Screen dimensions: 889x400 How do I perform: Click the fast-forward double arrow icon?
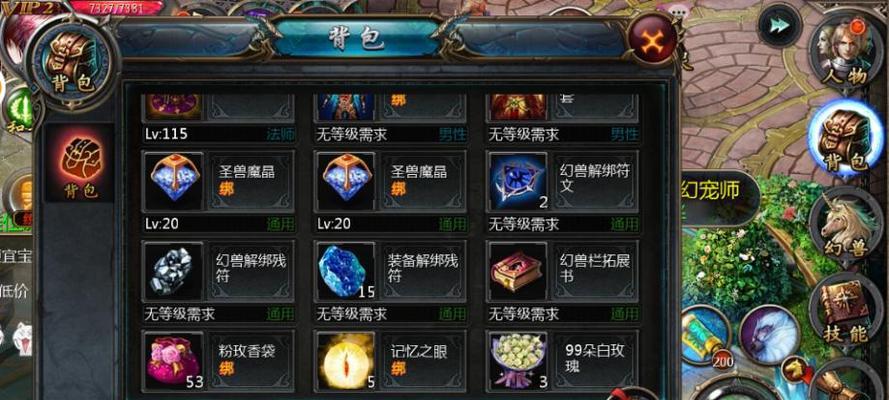[x=778, y=25]
